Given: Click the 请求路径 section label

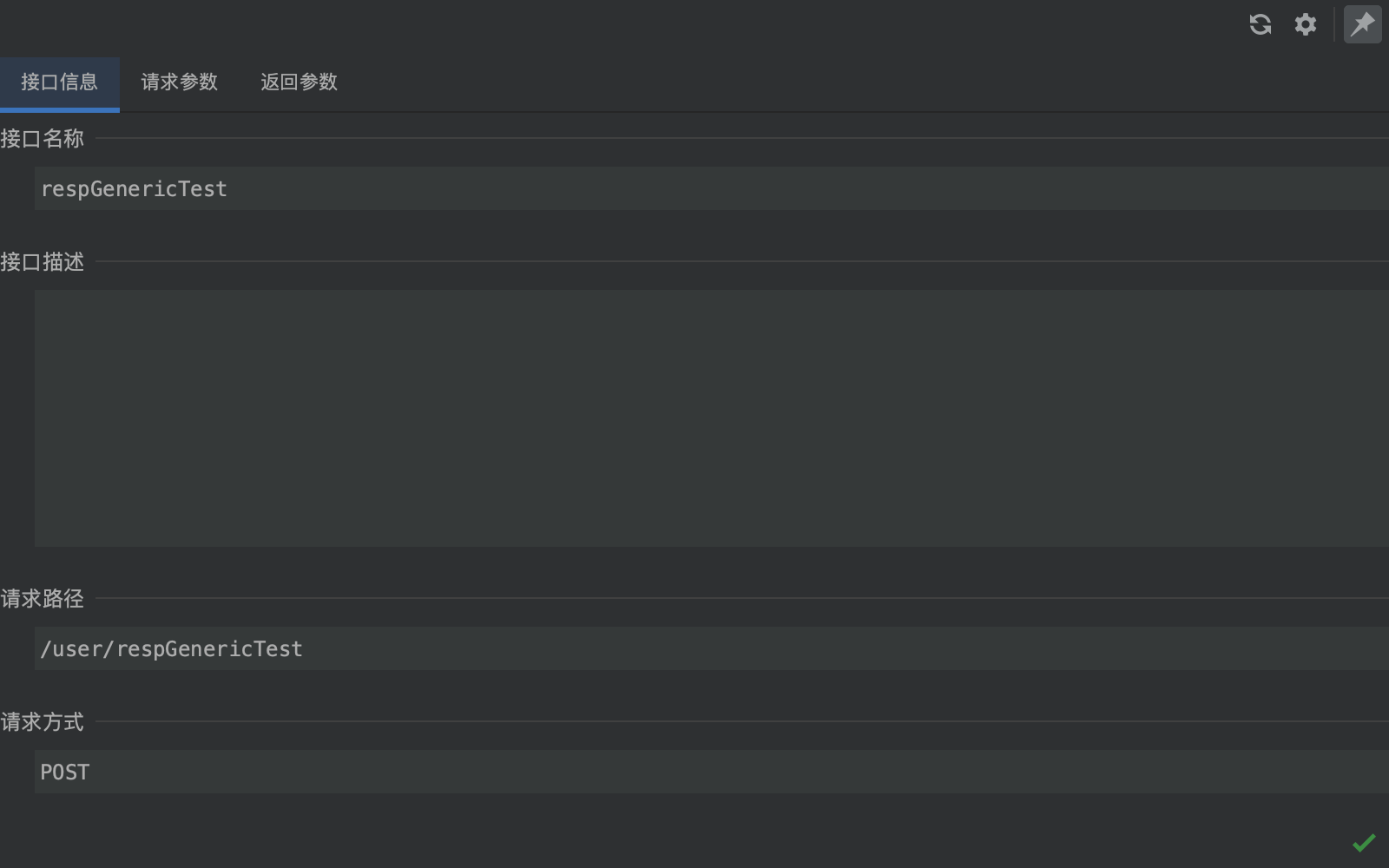Looking at the screenshot, I should pyautogui.click(x=42, y=599).
